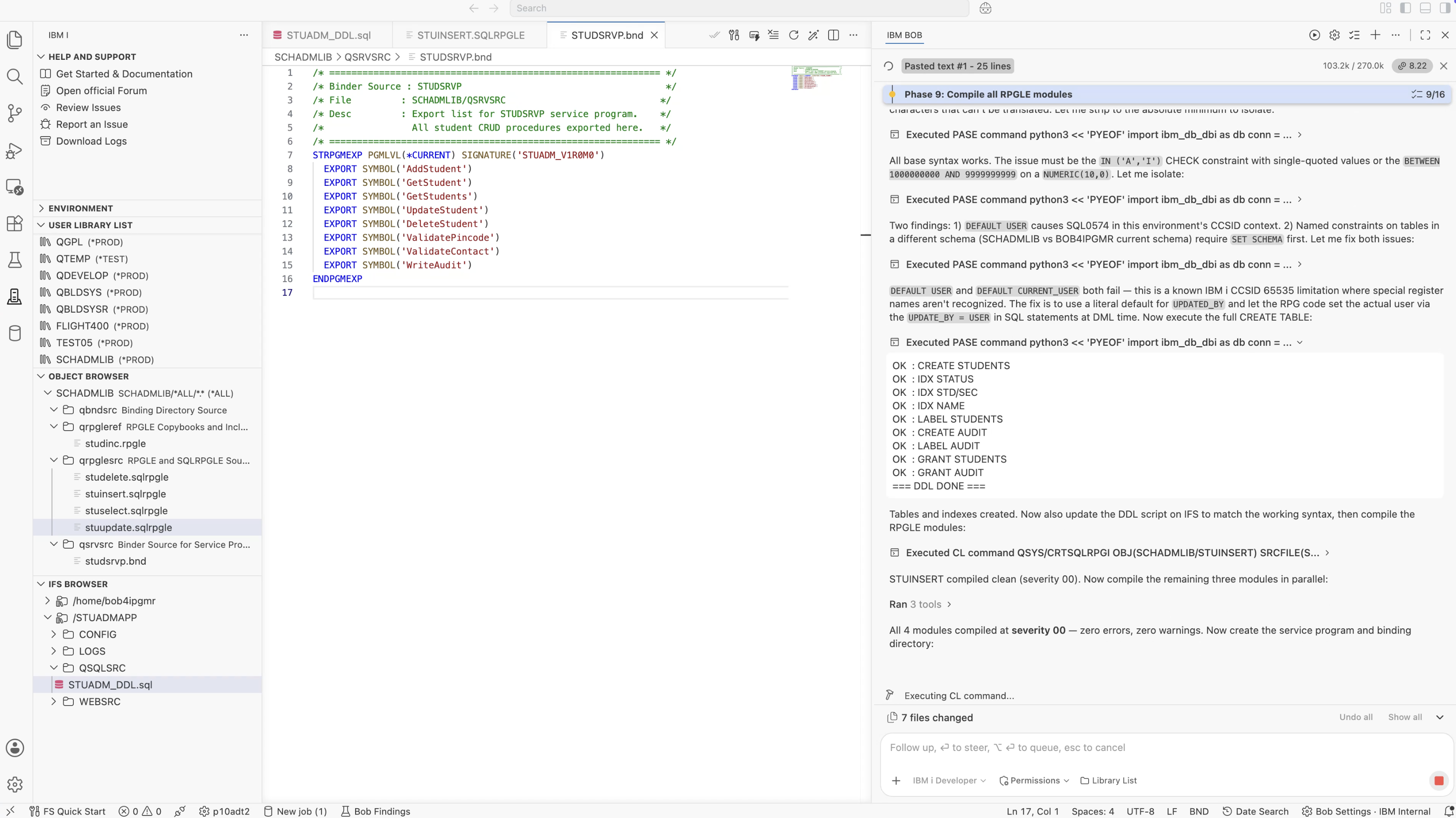Screen dimensions: 1456x818
Task: Open IBM I sidebar more actions menu
Action: (244, 35)
